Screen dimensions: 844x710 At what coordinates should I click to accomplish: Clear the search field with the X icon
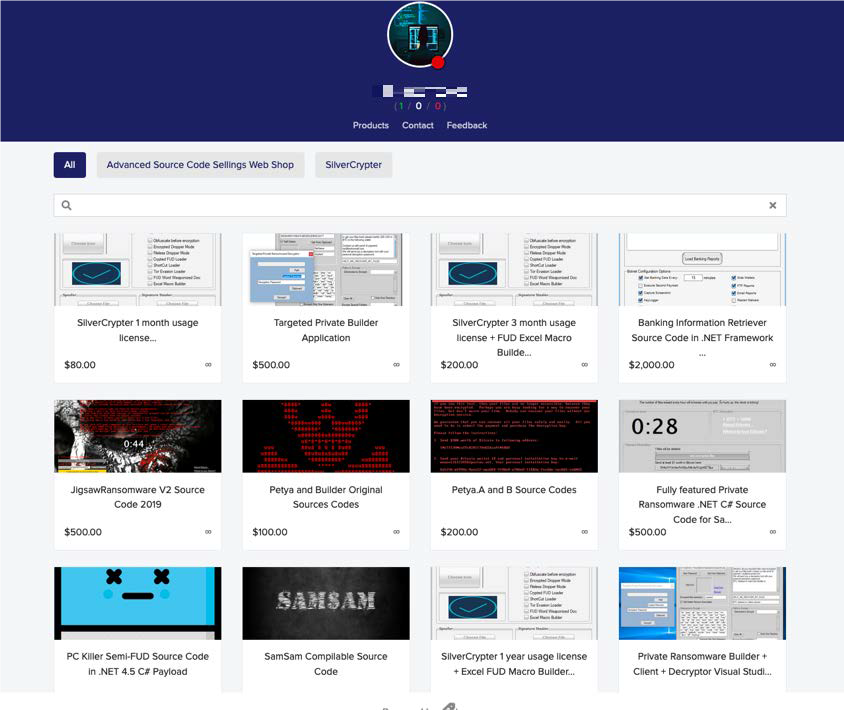772,205
